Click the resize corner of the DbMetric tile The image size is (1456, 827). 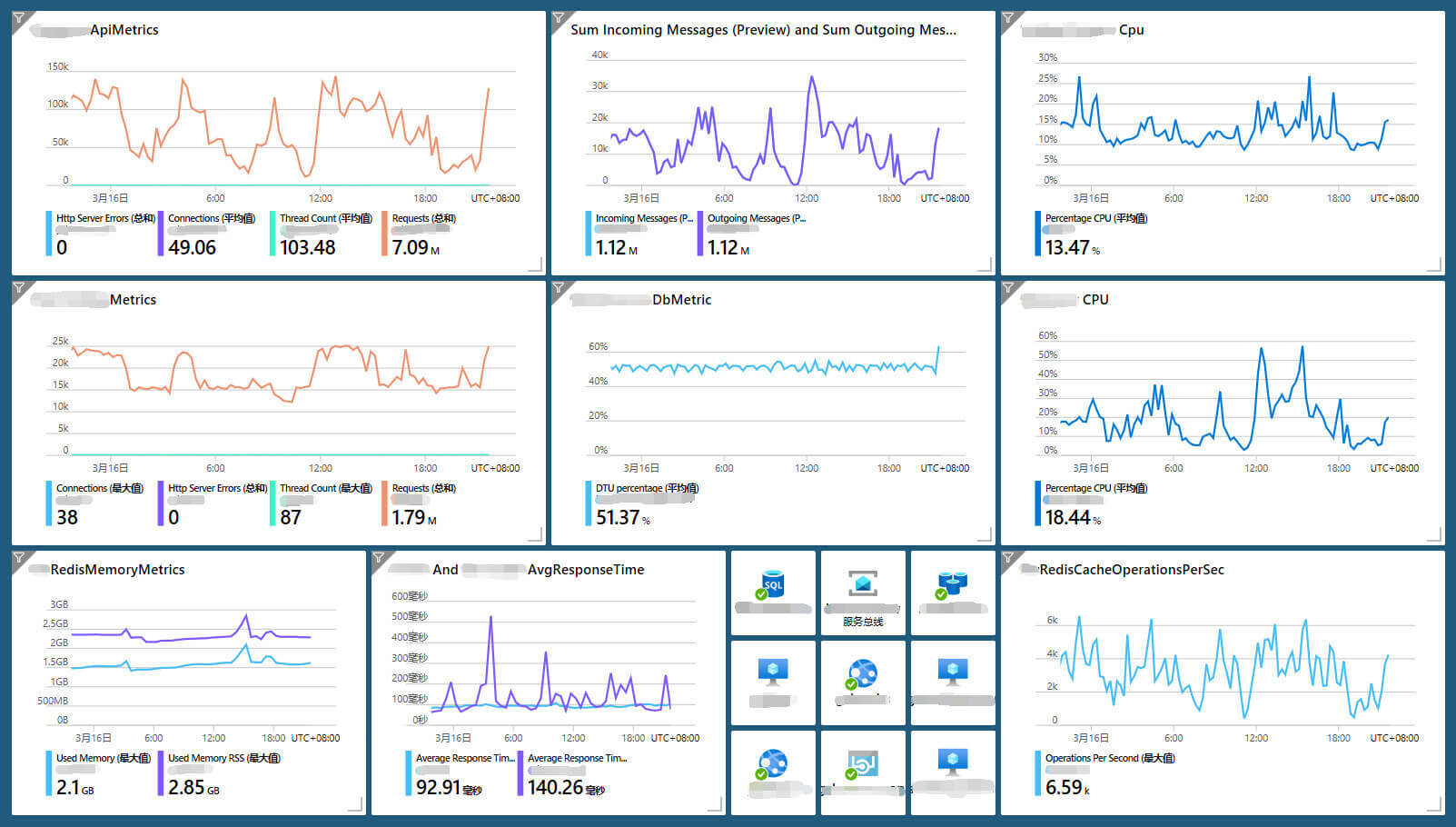985,534
